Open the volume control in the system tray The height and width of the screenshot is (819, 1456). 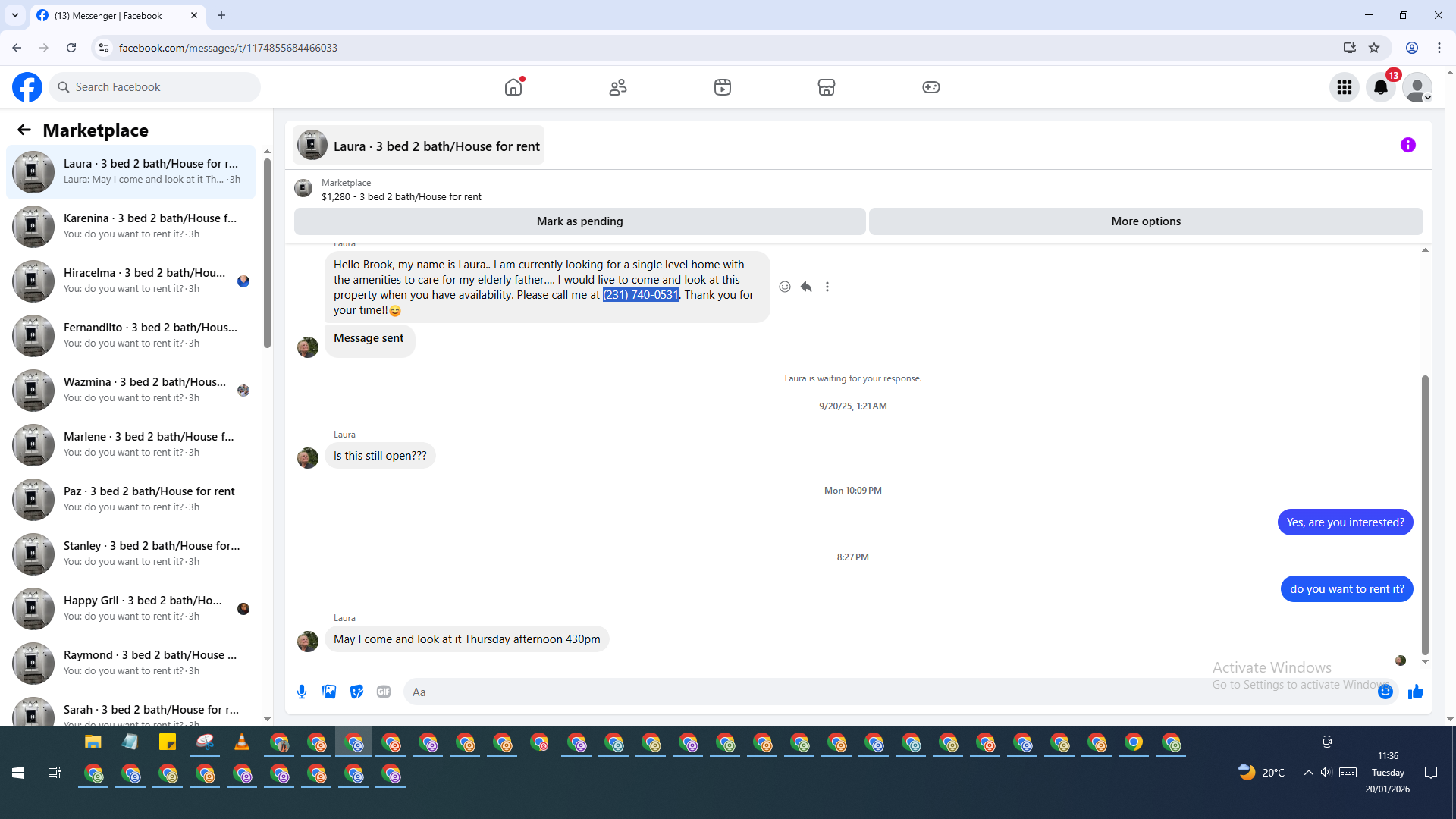[x=1326, y=773]
